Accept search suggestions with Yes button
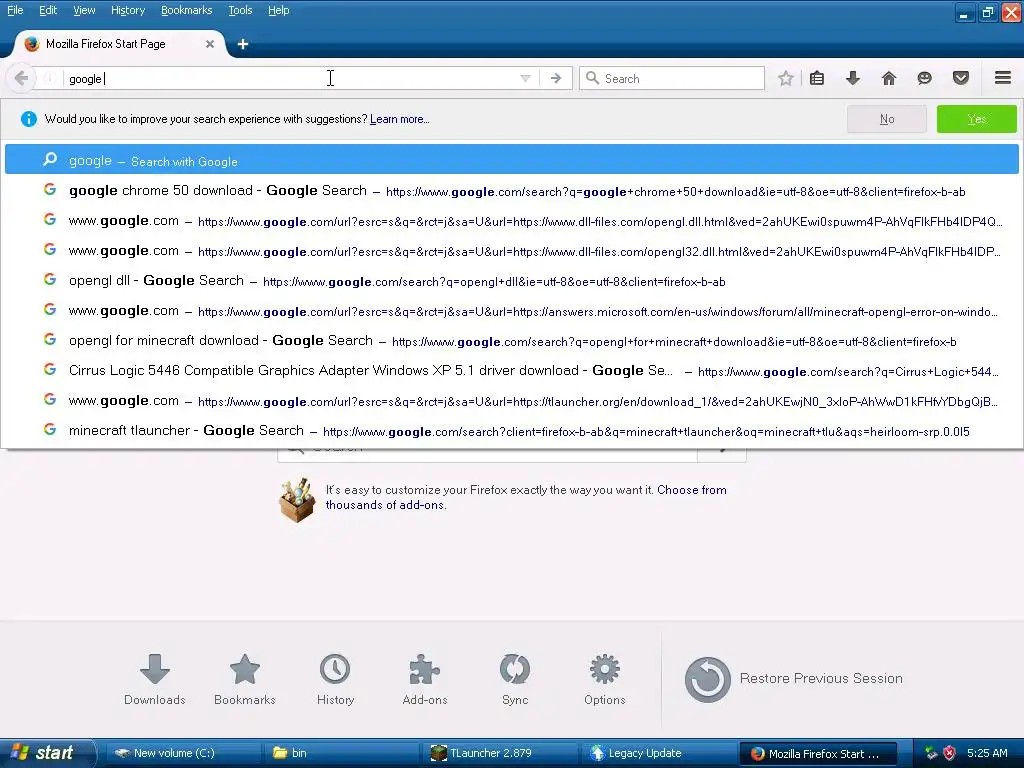This screenshot has width=1024, height=768. (976, 119)
